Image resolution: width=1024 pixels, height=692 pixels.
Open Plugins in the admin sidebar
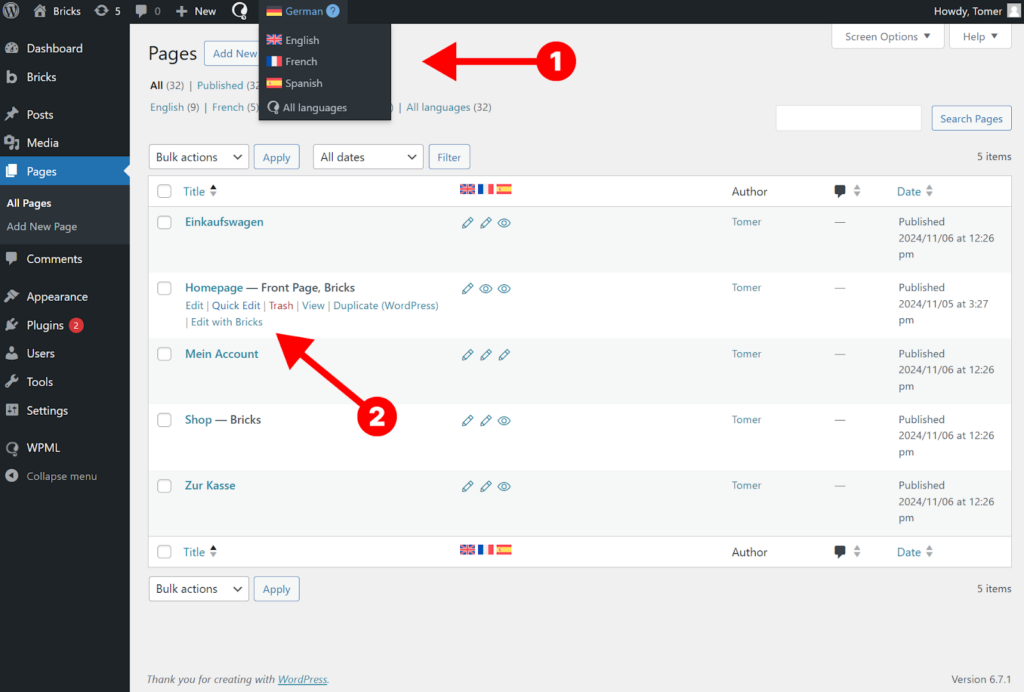(x=45, y=325)
